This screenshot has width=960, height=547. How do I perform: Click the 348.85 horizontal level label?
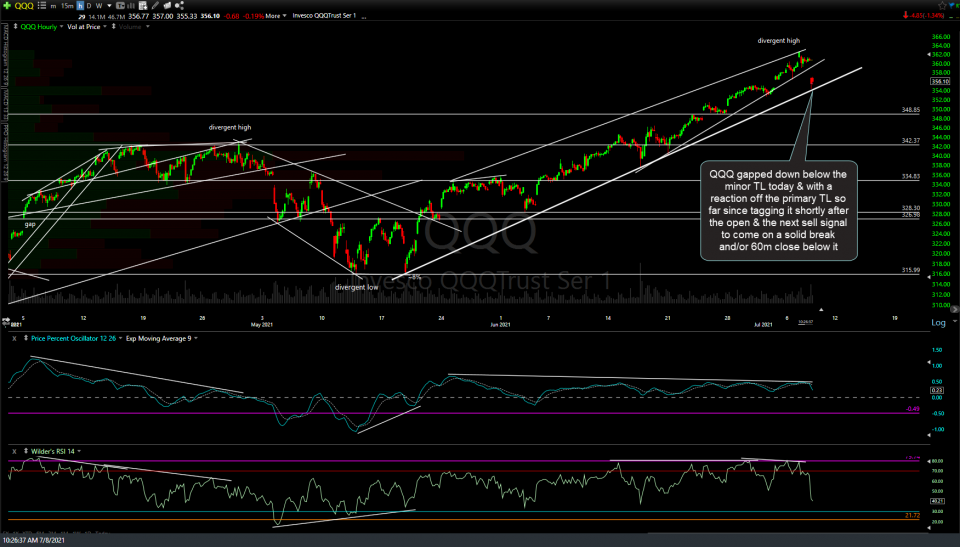(x=910, y=110)
